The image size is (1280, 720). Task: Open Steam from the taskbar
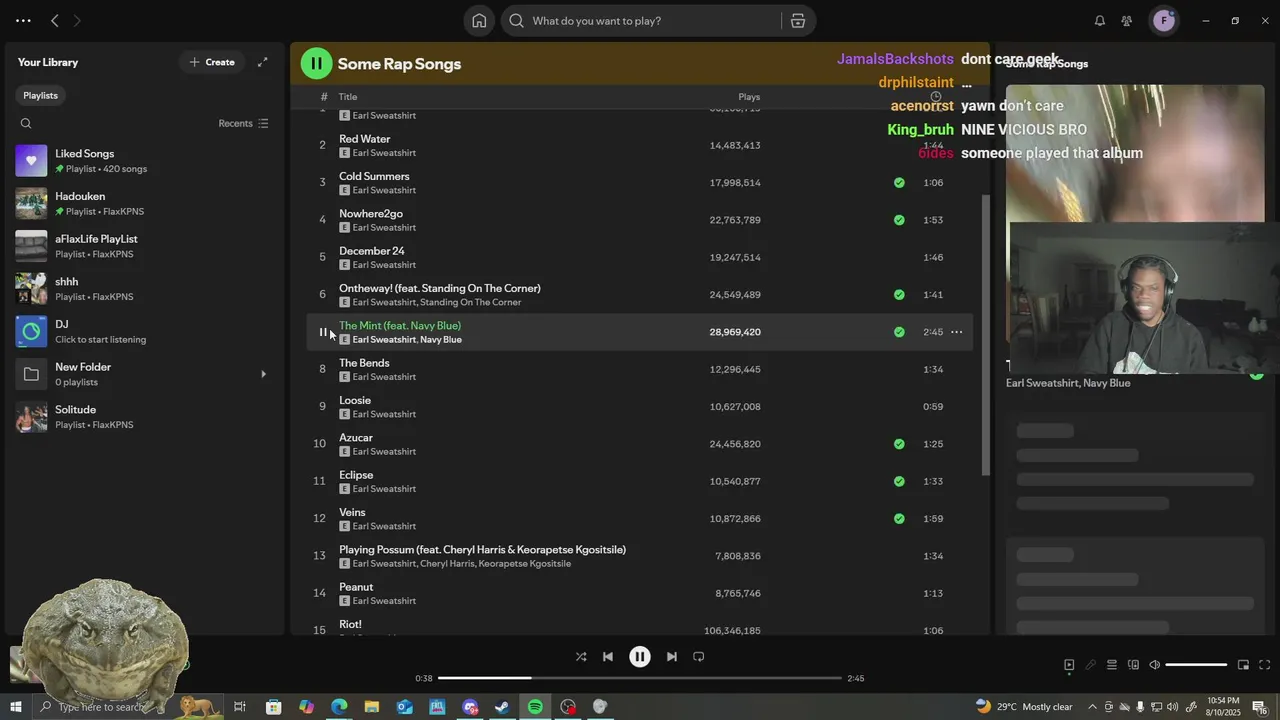point(502,707)
